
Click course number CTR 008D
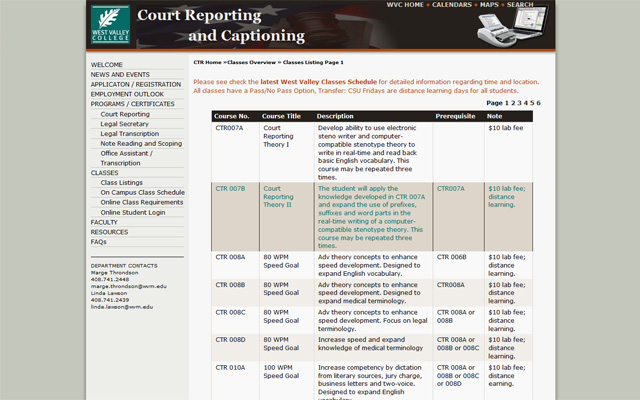coord(230,340)
